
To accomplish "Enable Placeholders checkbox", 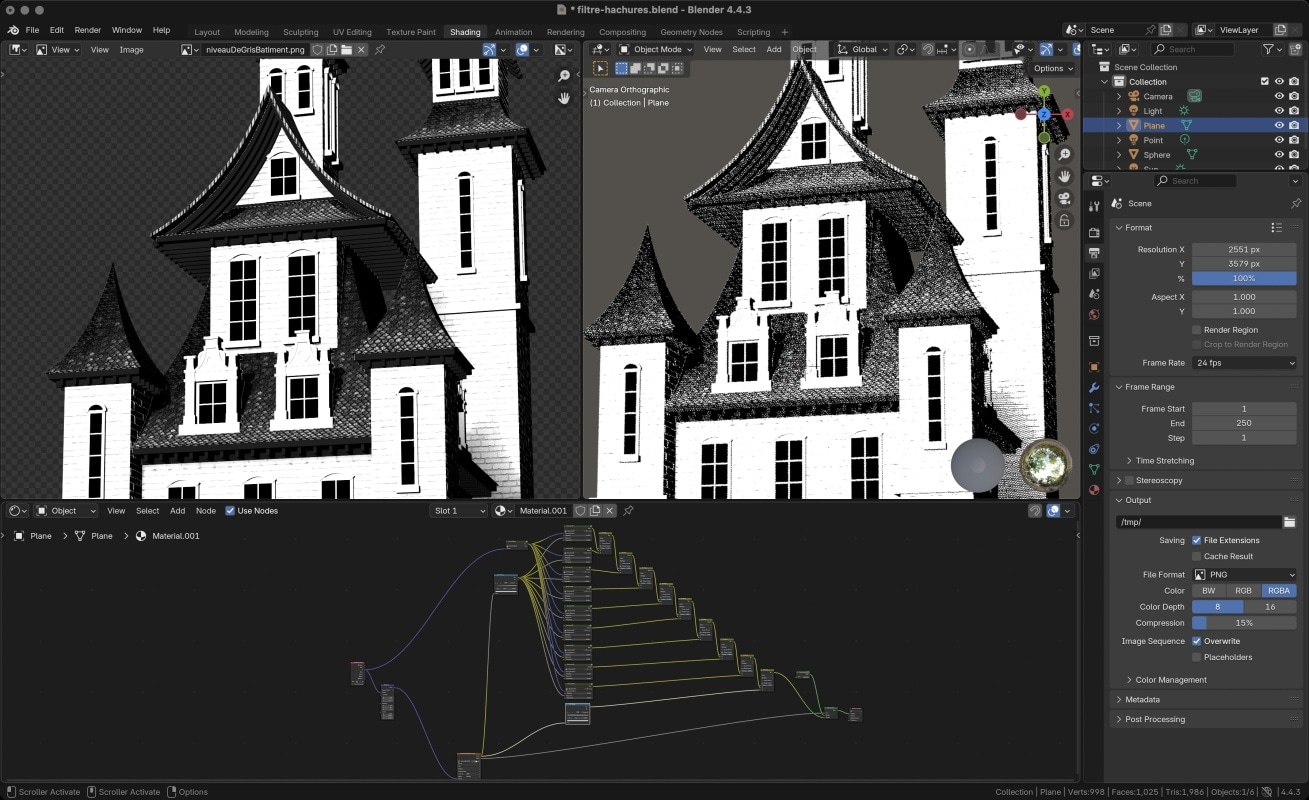I will [x=1197, y=657].
